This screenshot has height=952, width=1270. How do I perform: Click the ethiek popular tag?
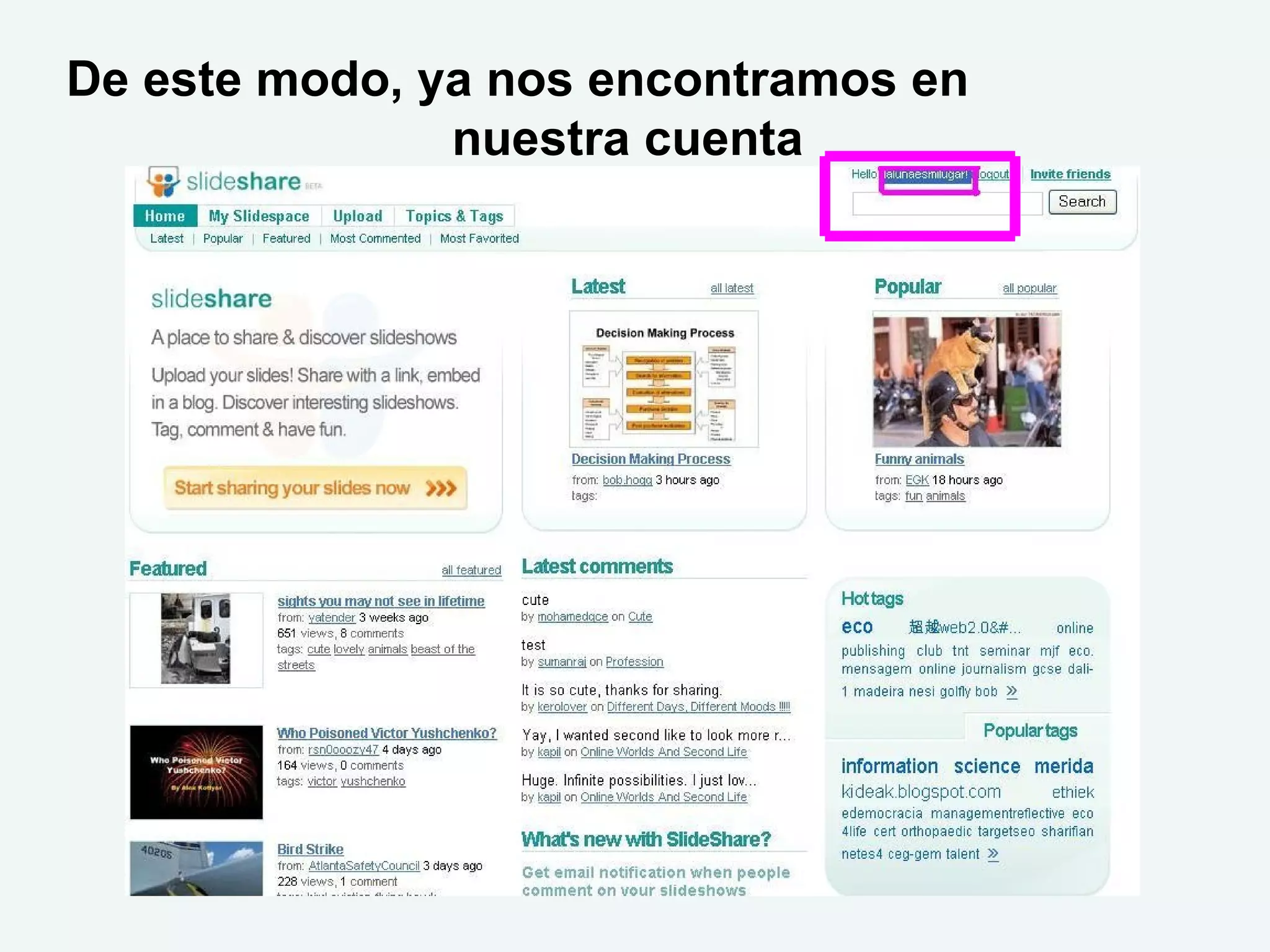(x=1073, y=793)
